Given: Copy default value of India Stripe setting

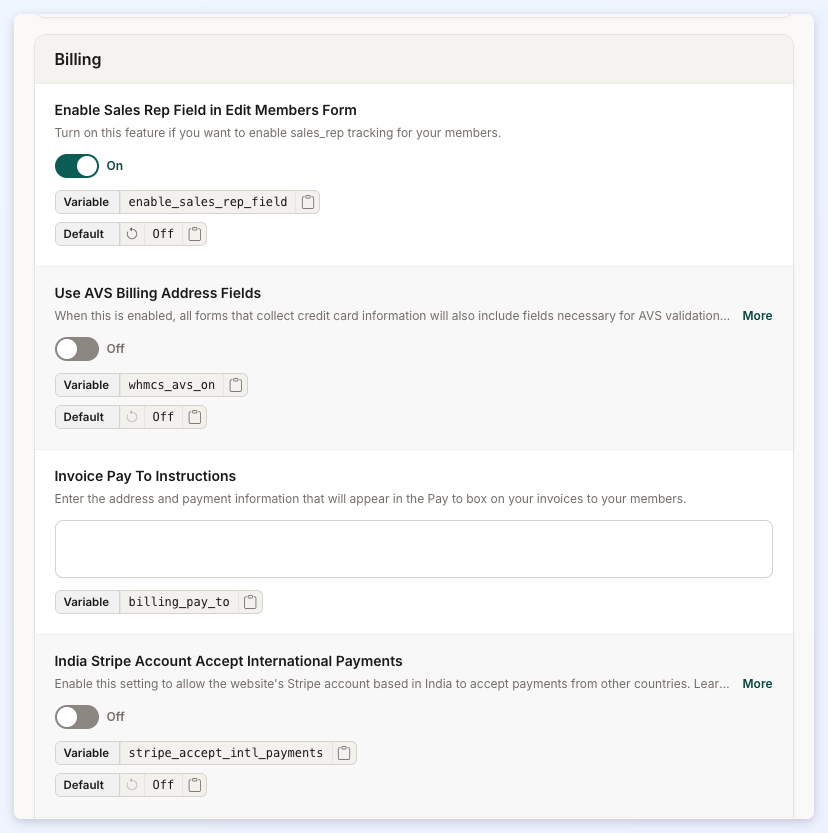Looking at the screenshot, I should 195,785.
